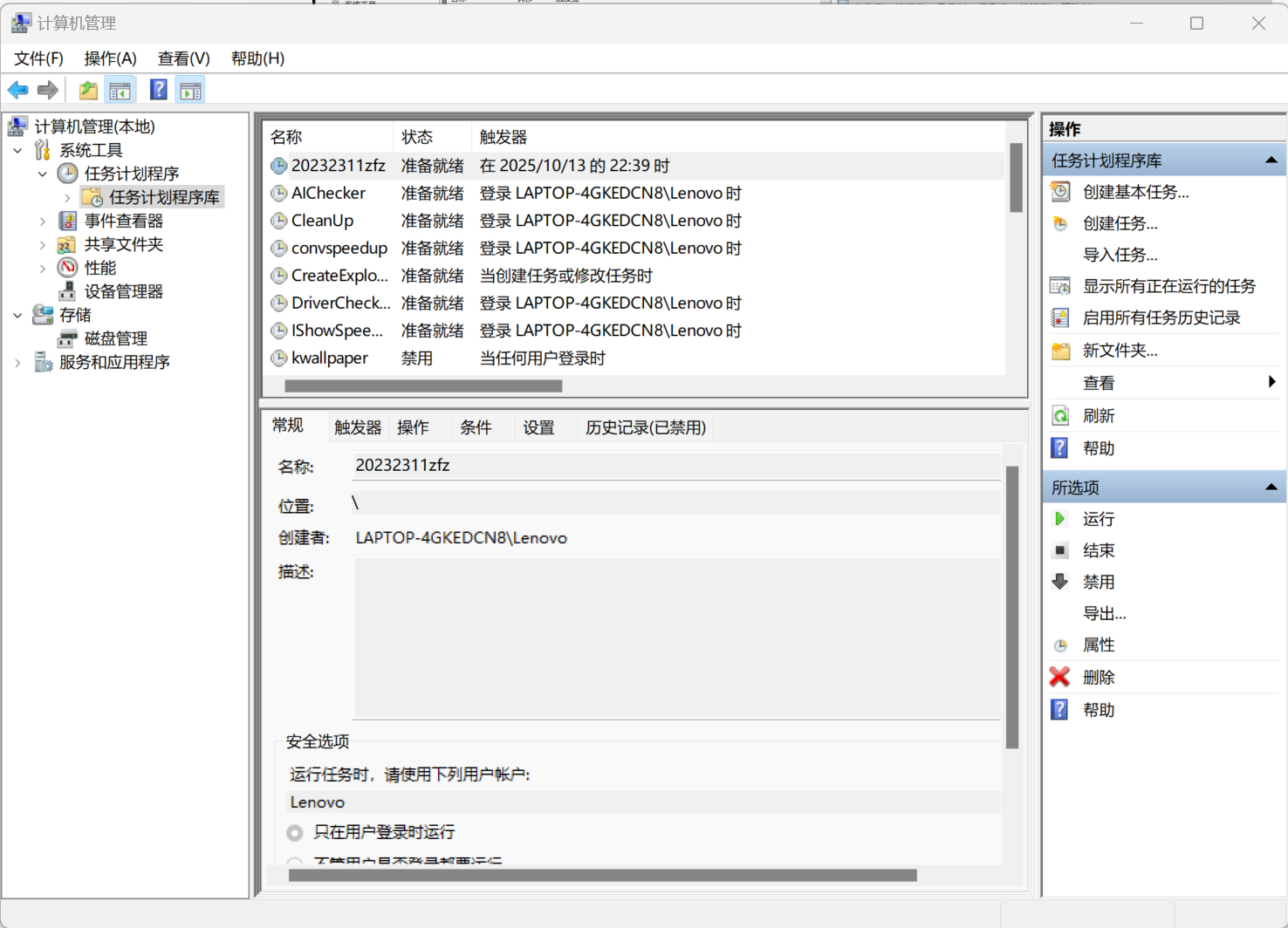This screenshot has height=928, width=1288.
Task: Click the 创建基本任务 wizard icon
Action: click(x=1060, y=192)
